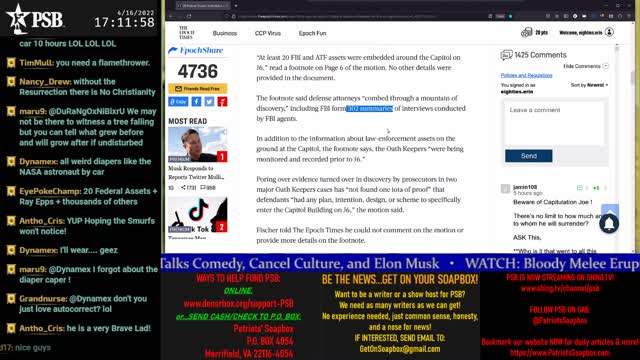The image size is (640, 360).
Task: Open new tab with plus button
Action: coord(236,6)
